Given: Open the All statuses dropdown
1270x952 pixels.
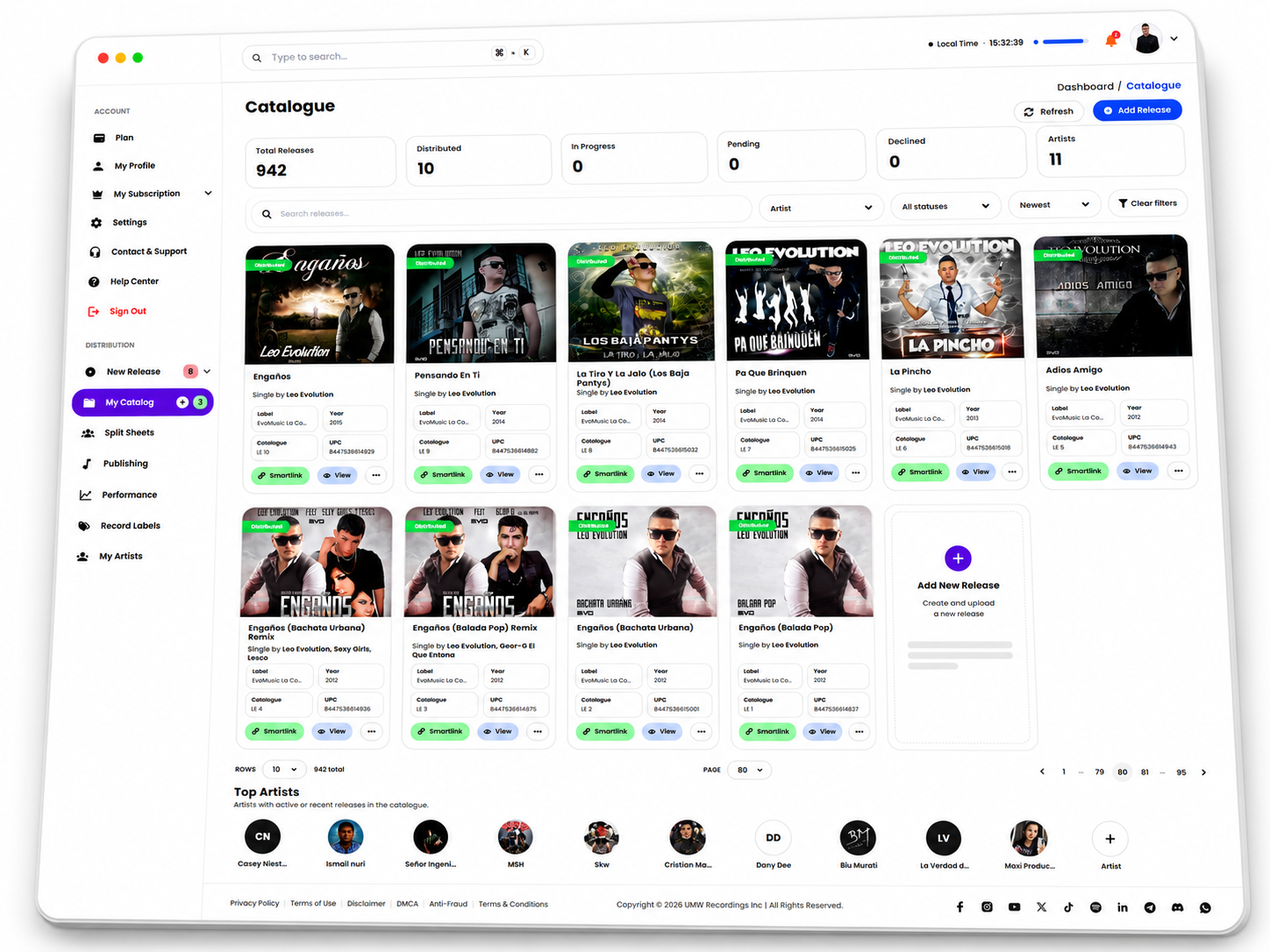Looking at the screenshot, I should (945, 206).
